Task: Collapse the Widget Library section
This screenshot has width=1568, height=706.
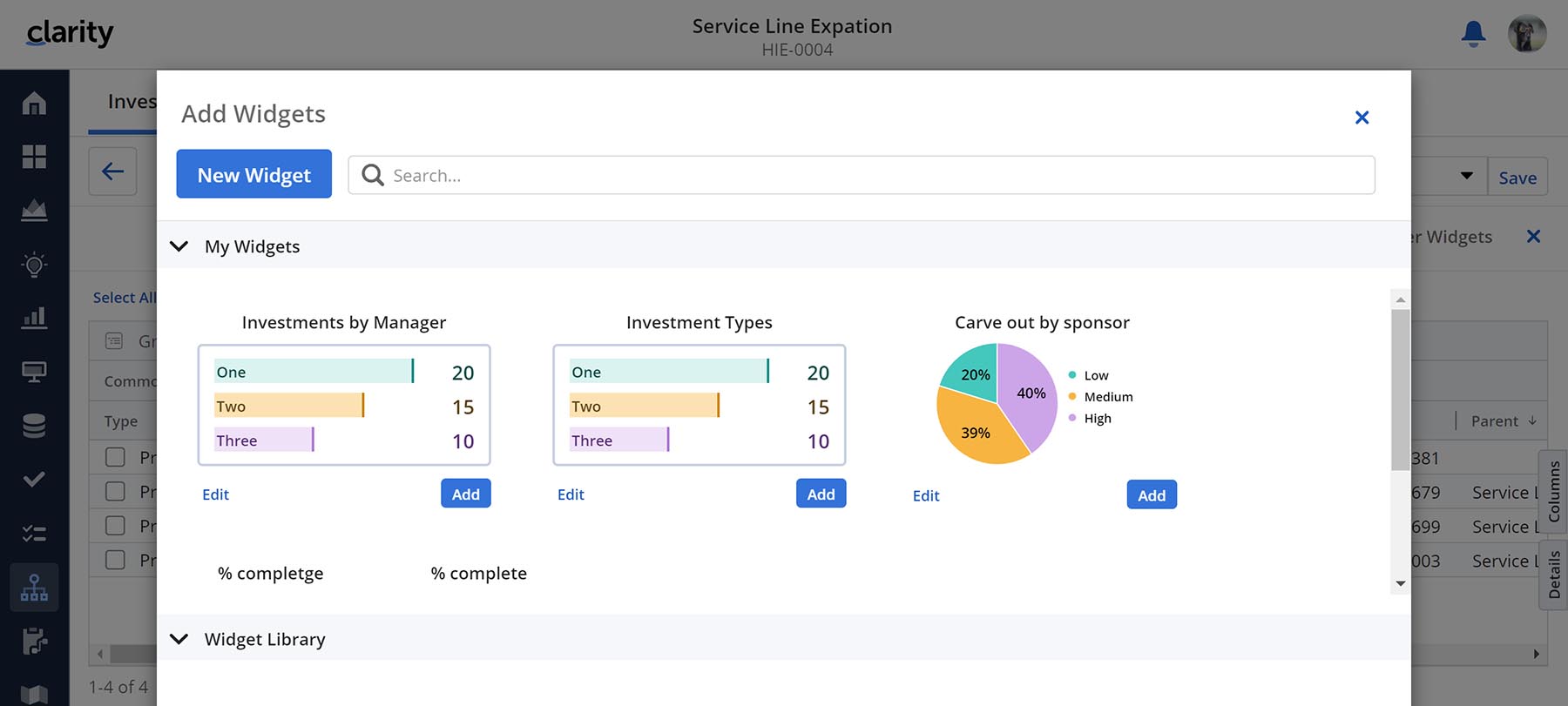Action: tap(179, 639)
